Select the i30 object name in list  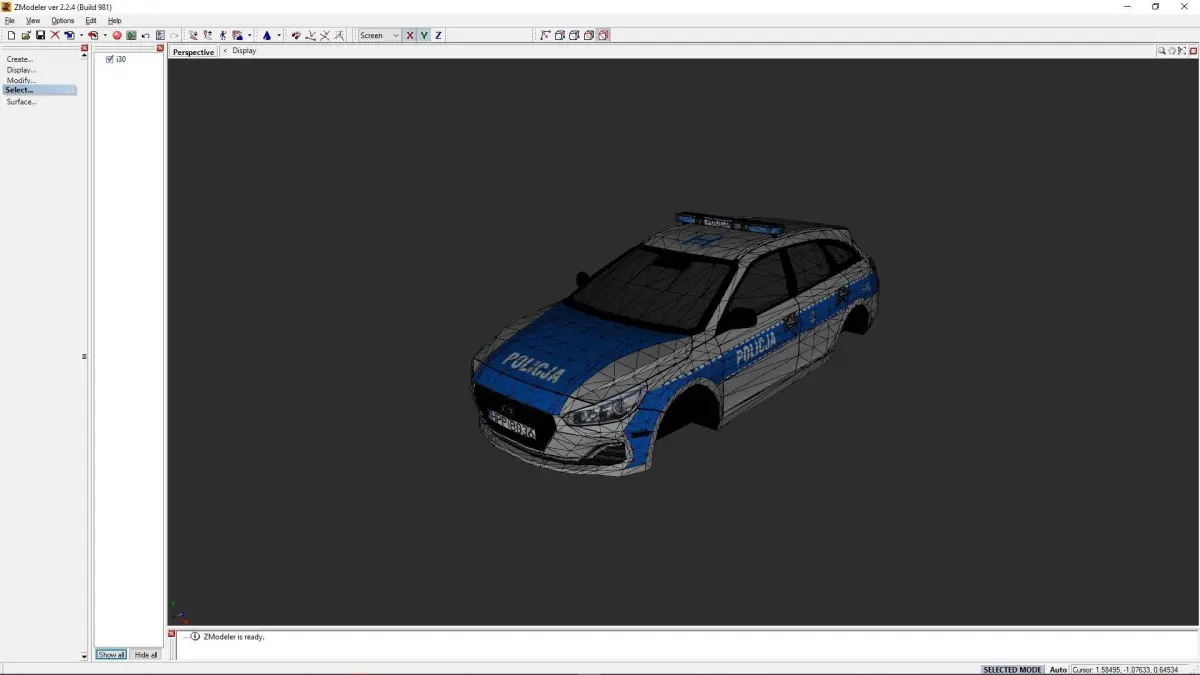click(x=121, y=59)
